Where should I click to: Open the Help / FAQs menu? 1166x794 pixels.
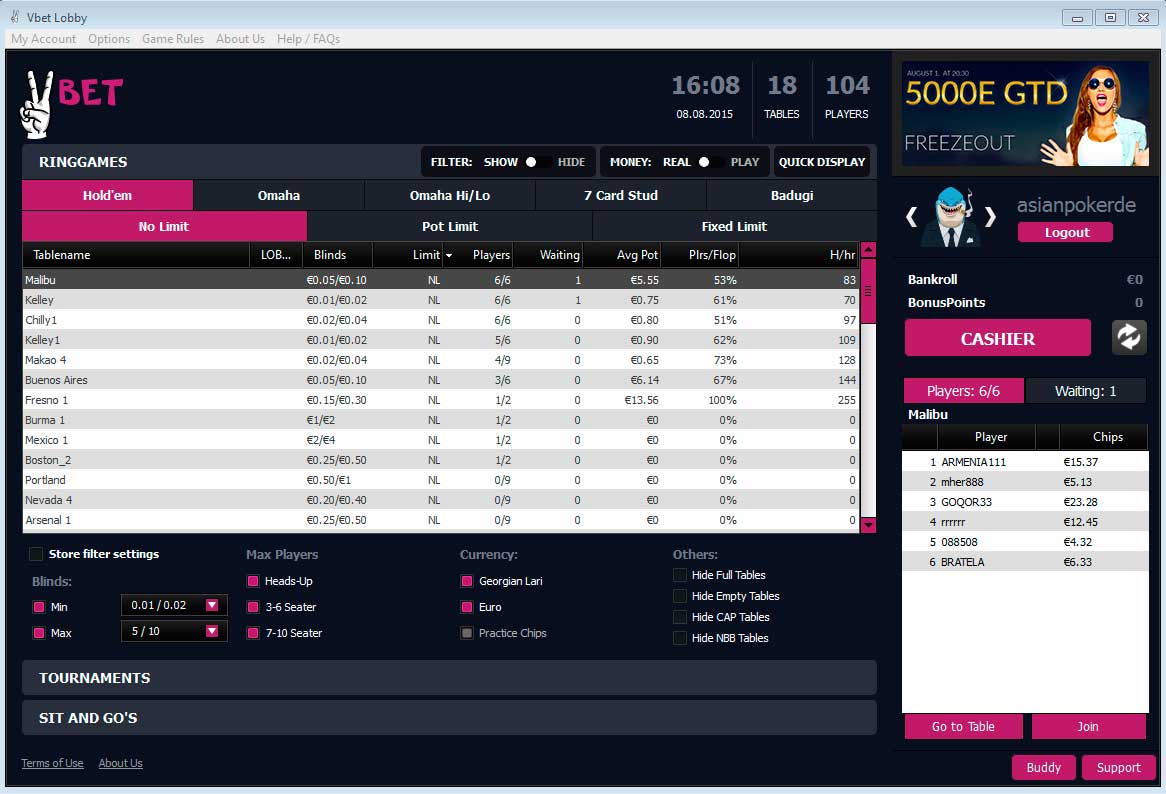[308, 39]
